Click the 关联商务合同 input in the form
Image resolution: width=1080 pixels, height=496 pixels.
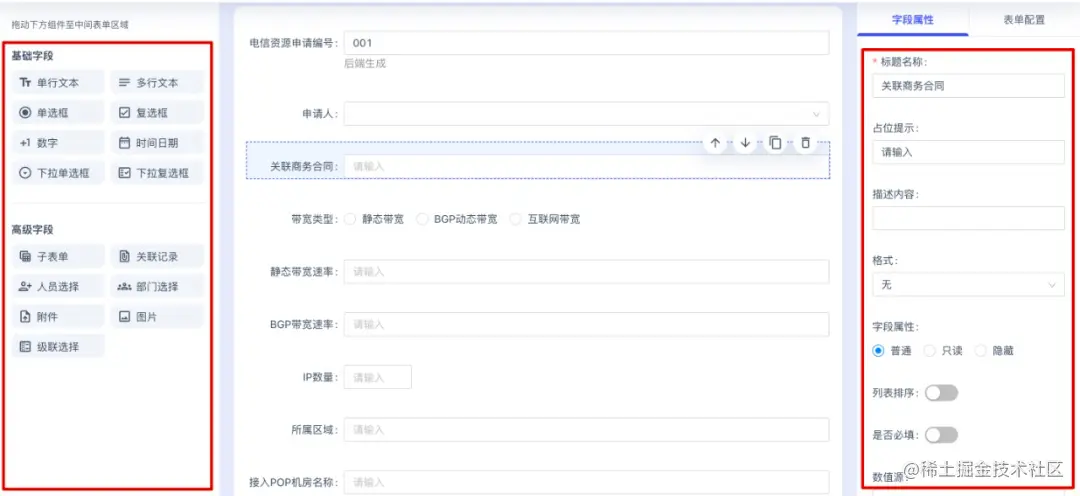(x=586, y=166)
